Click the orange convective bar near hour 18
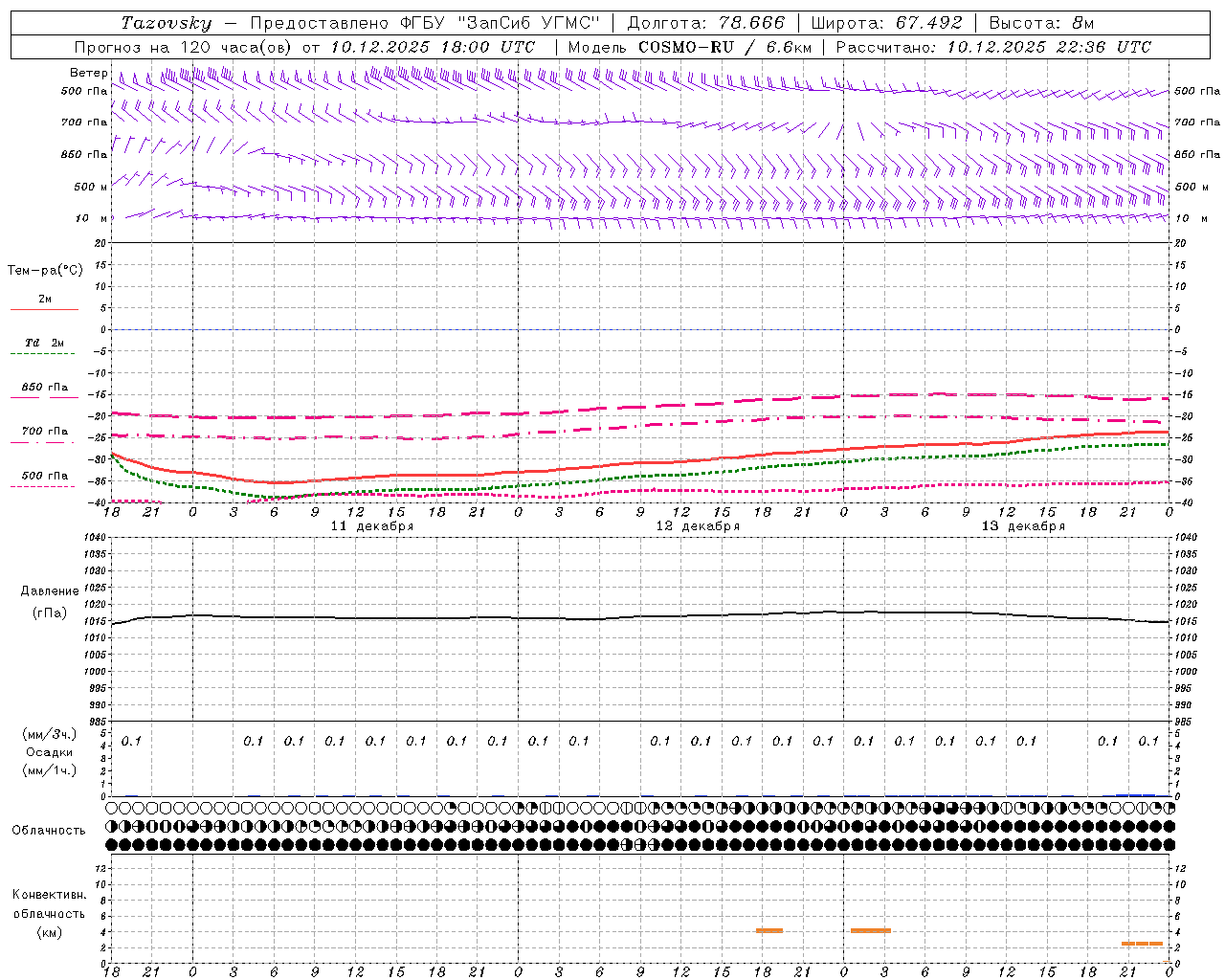Viewport: 1225px width, 980px height. tap(769, 930)
